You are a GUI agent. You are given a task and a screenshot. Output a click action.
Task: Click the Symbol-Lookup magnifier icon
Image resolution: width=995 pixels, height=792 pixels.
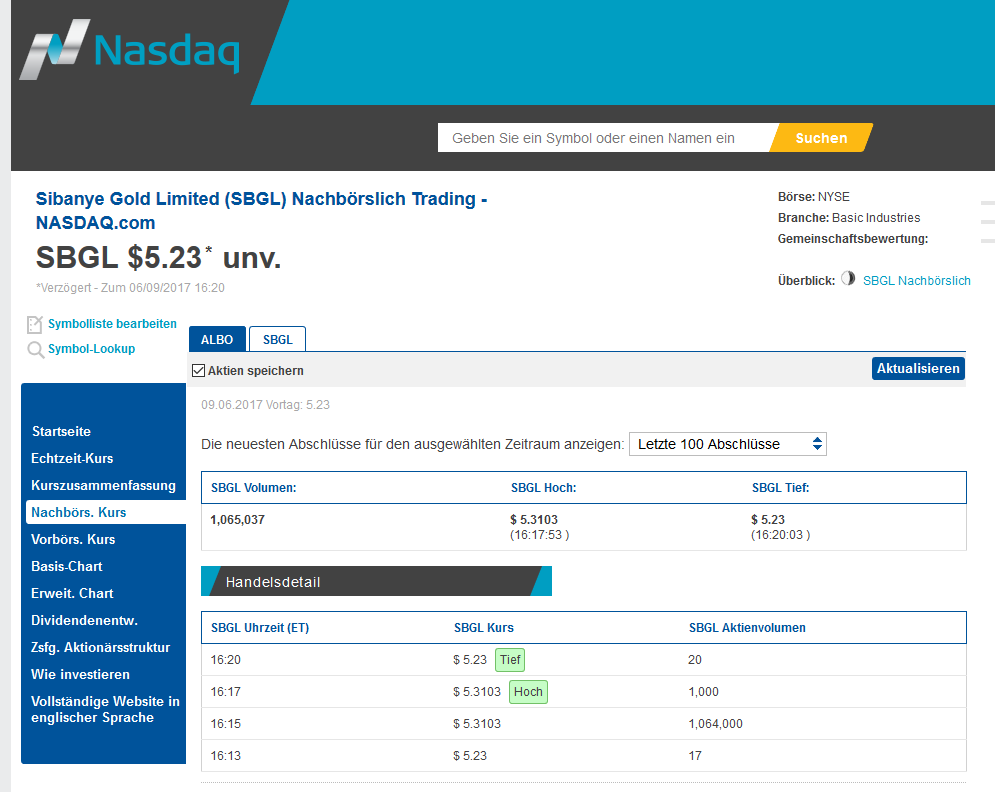click(x=36, y=350)
